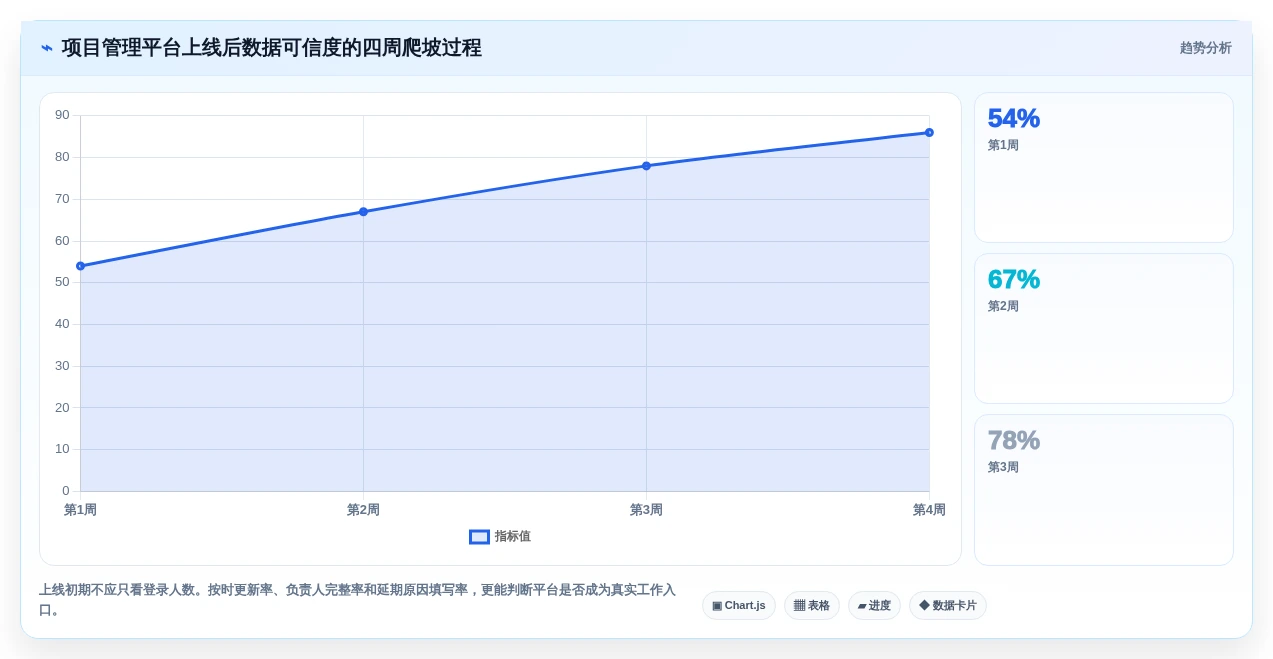Open the 67% 第2周 stat card
This screenshot has width=1273, height=659.
1104,329
